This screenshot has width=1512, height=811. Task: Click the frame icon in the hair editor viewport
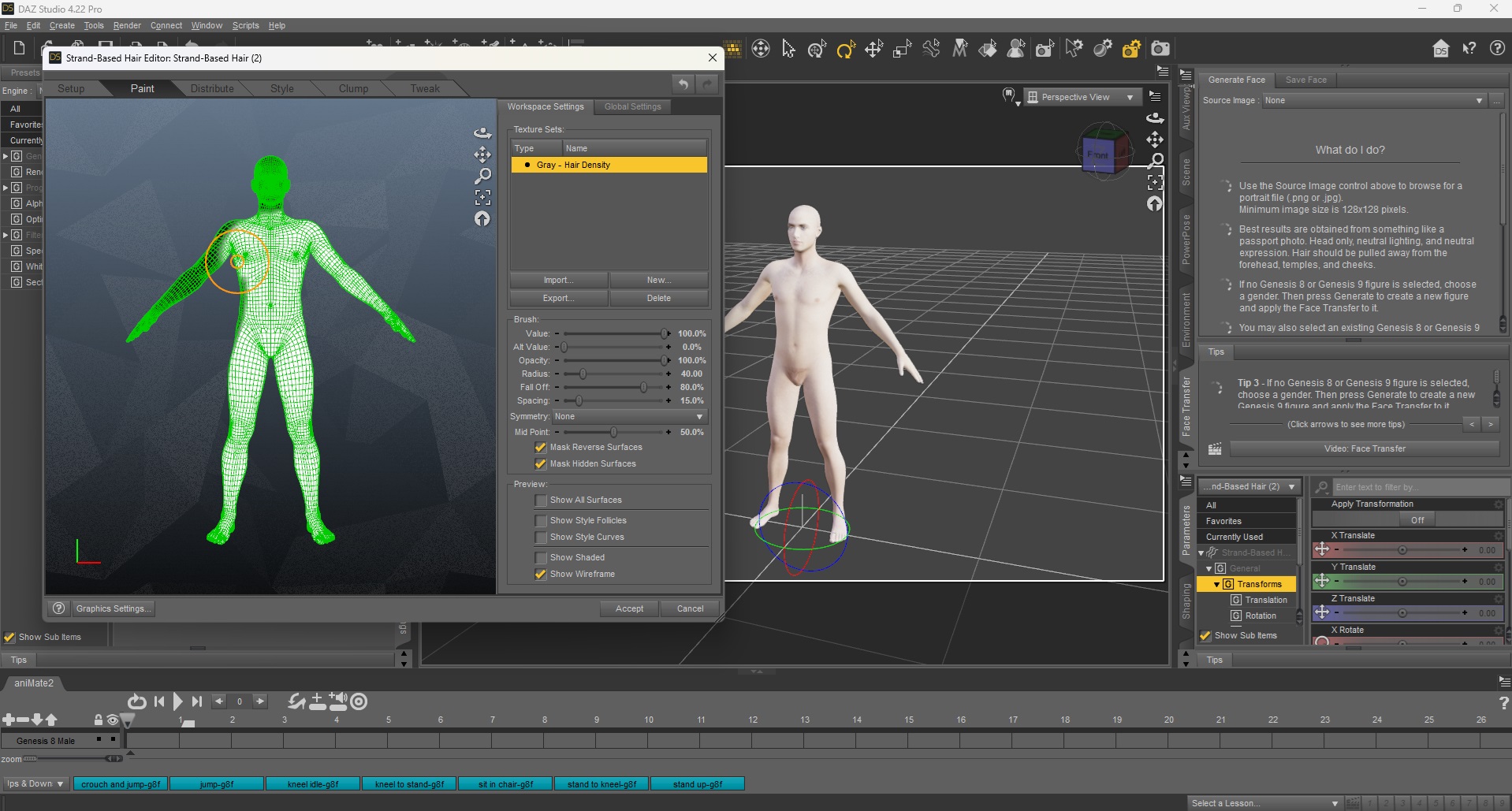pyautogui.click(x=482, y=197)
